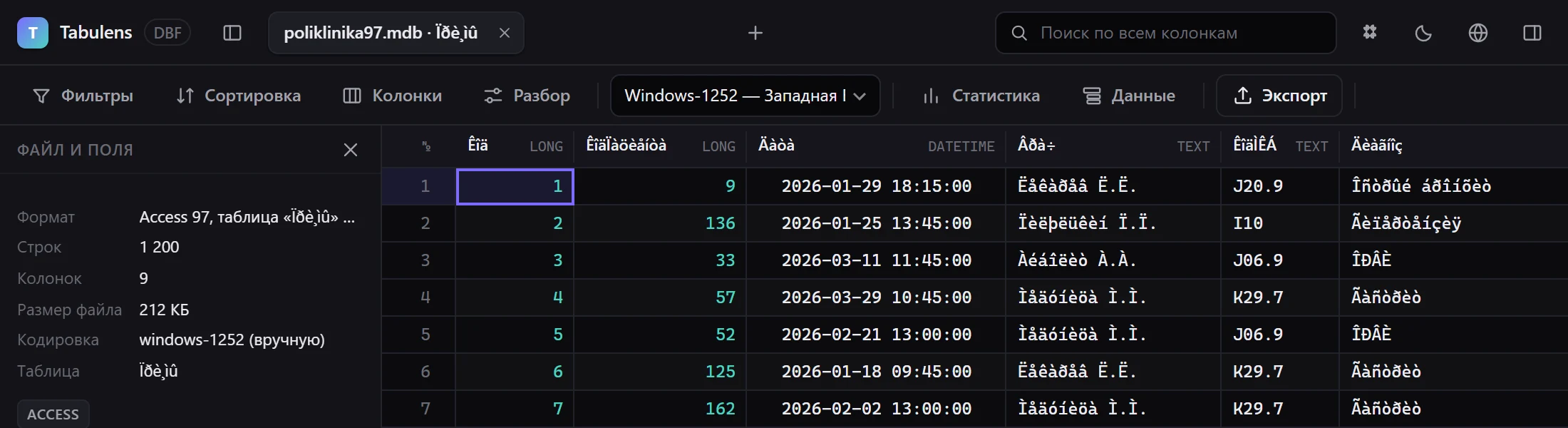Click cell with value 136
This screenshot has width=1568, height=428.
click(661, 223)
